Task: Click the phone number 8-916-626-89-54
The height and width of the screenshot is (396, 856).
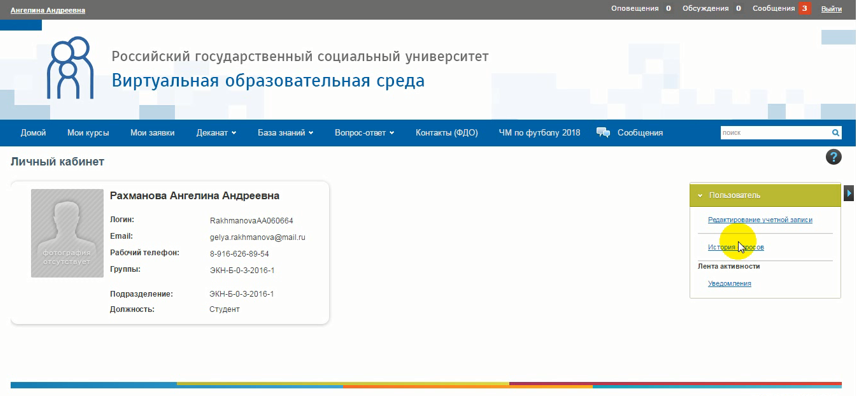Action: click(239, 254)
